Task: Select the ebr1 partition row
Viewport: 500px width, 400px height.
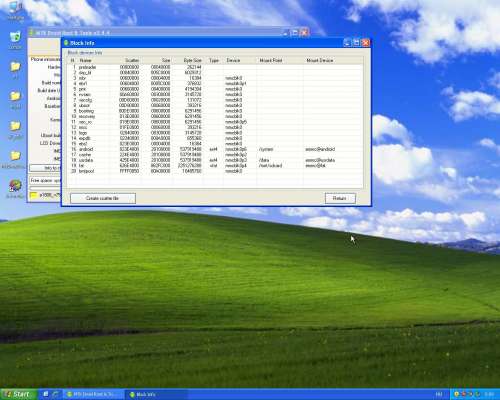Action: [215, 83]
